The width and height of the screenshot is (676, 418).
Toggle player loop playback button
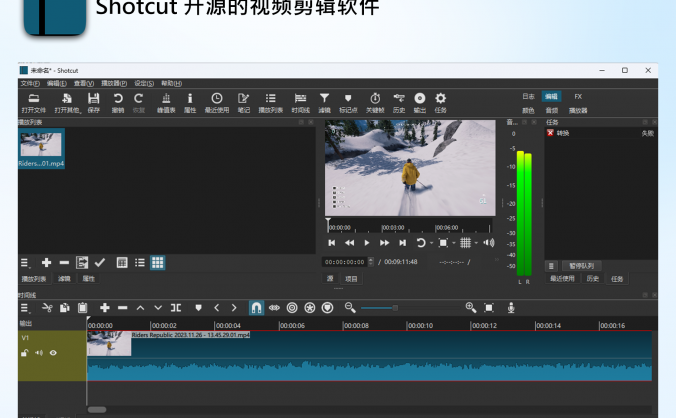click(x=421, y=243)
